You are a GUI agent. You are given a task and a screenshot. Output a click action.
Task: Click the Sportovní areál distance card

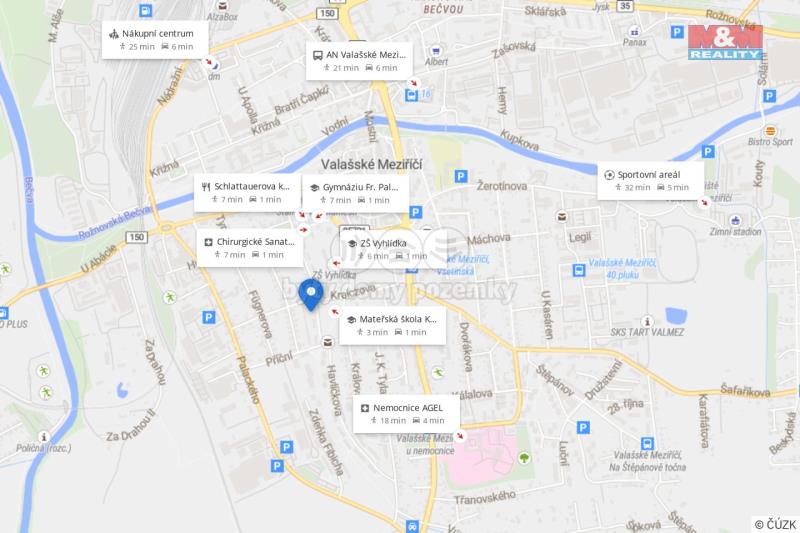tap(651, 181)
